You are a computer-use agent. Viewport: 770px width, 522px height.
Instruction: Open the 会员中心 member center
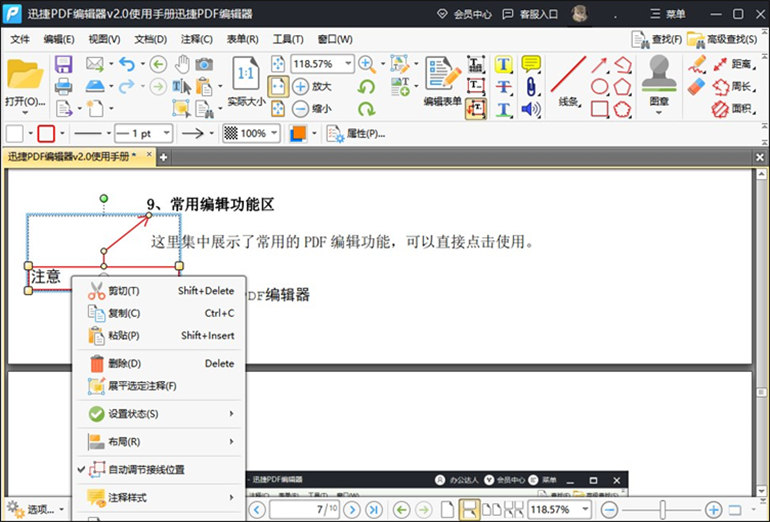[465, 14]
